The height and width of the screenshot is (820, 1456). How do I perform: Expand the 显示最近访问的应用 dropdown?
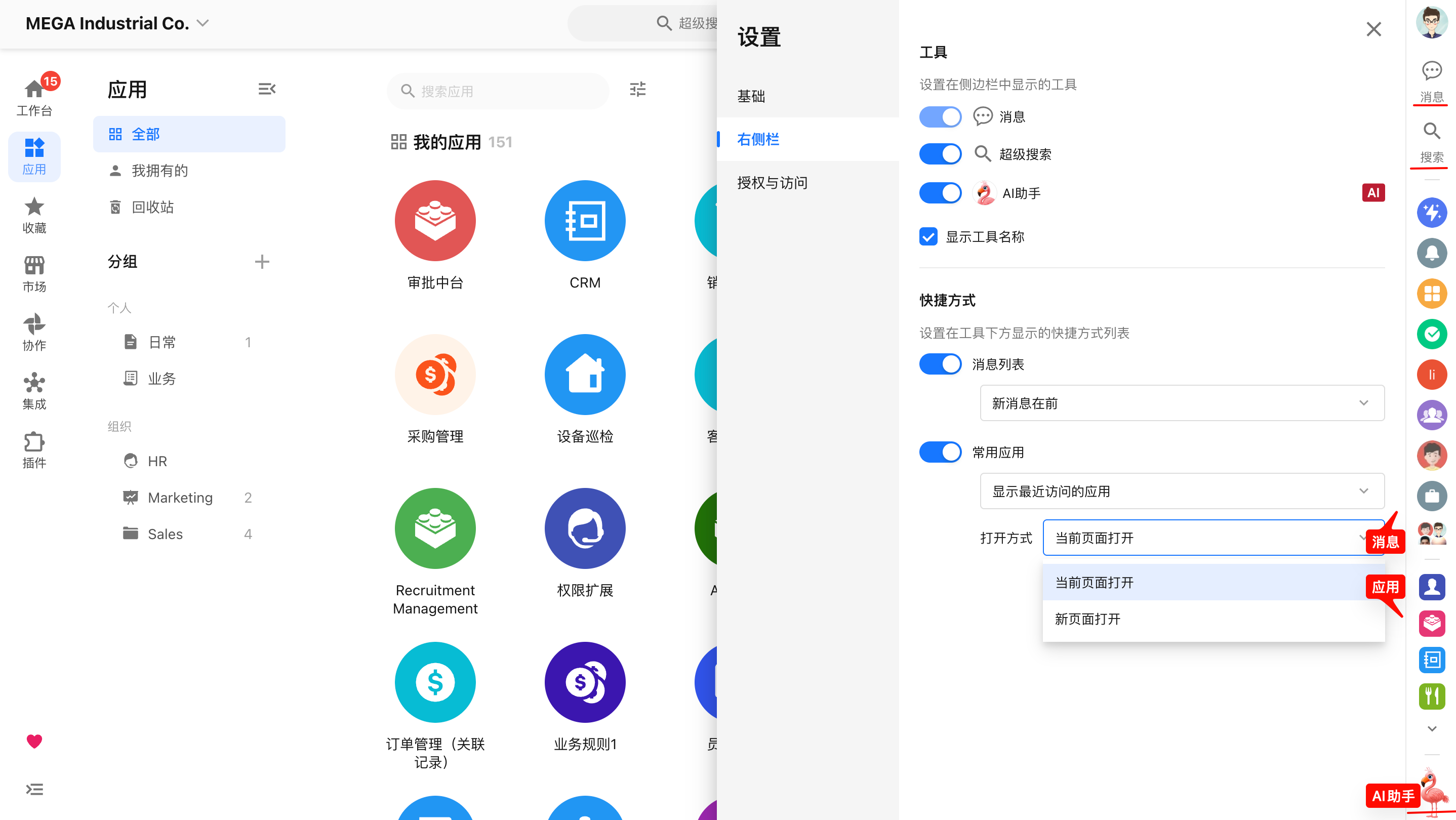click(x=1182, y=490)
